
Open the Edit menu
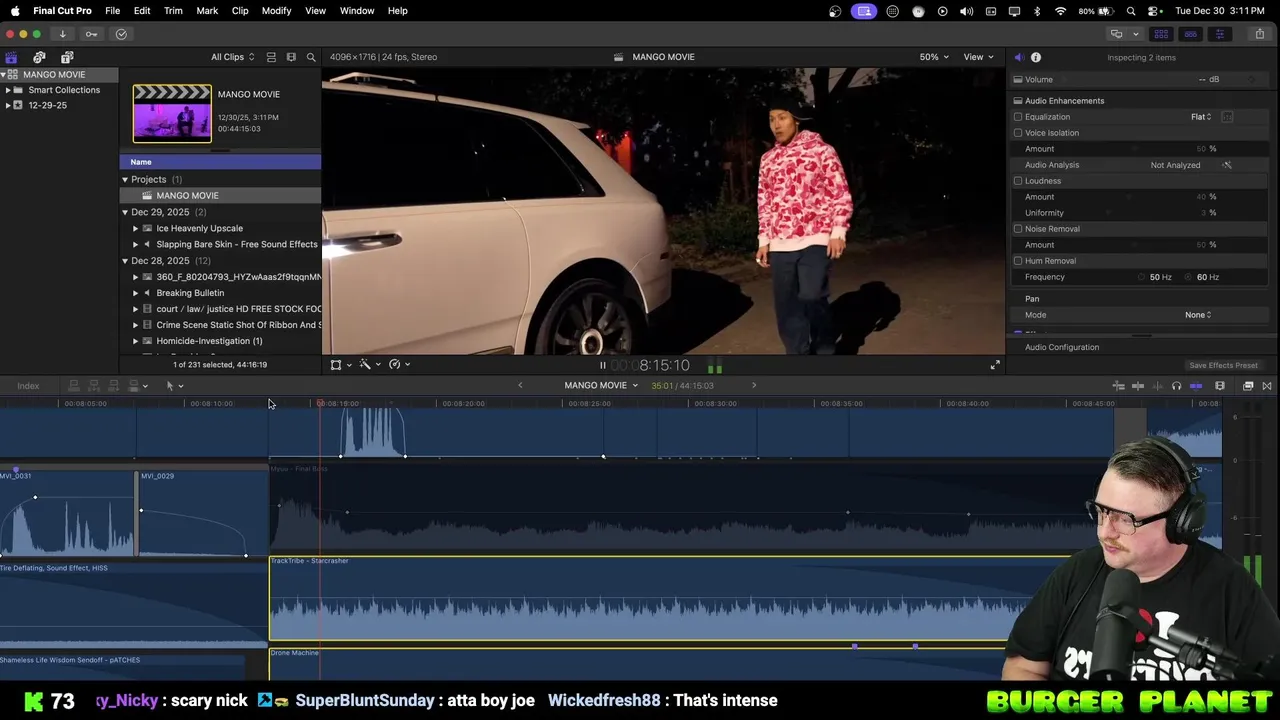[142, 10]
